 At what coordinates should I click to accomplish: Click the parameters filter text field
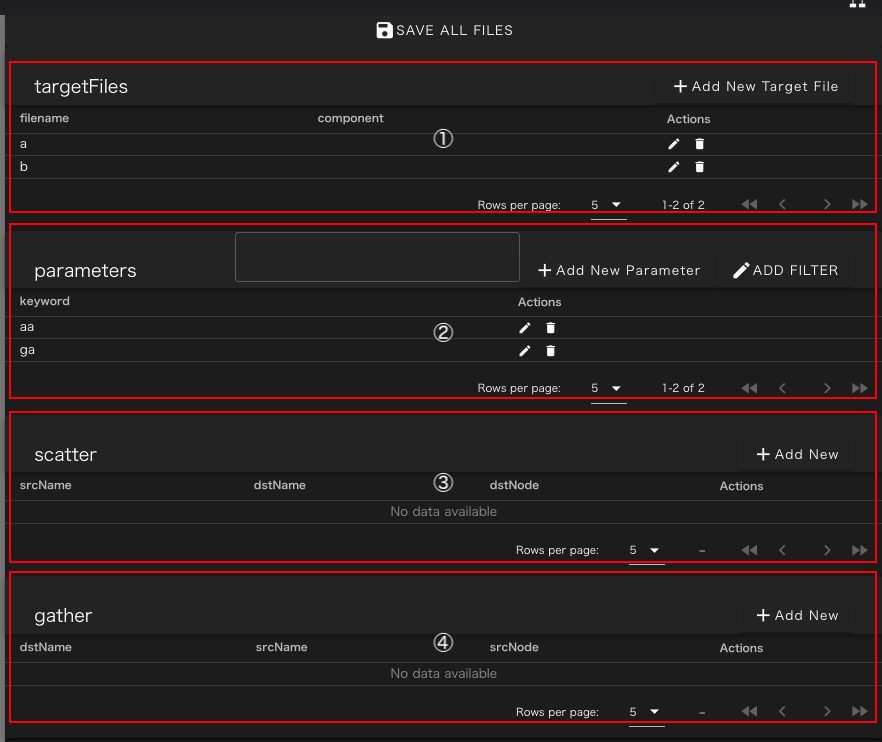point(377,257)
